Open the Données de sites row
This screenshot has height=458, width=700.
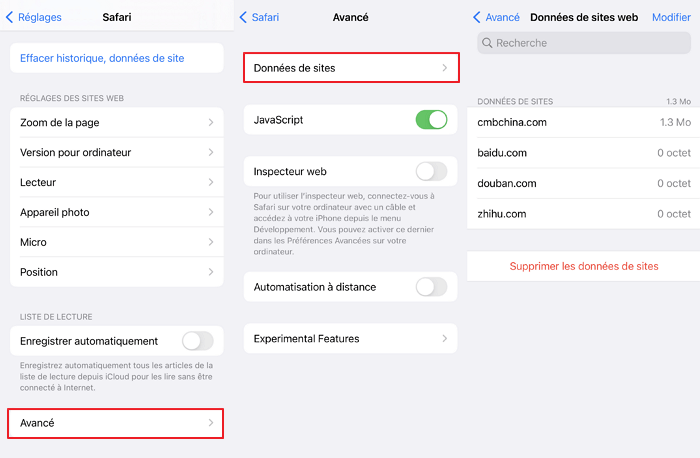351,68
